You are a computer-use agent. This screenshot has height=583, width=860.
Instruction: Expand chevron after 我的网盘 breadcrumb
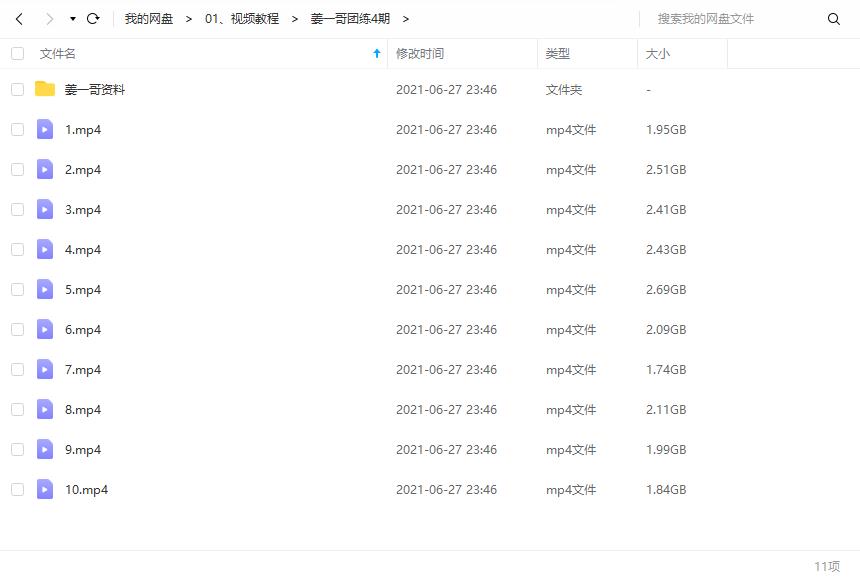point(189,19)
